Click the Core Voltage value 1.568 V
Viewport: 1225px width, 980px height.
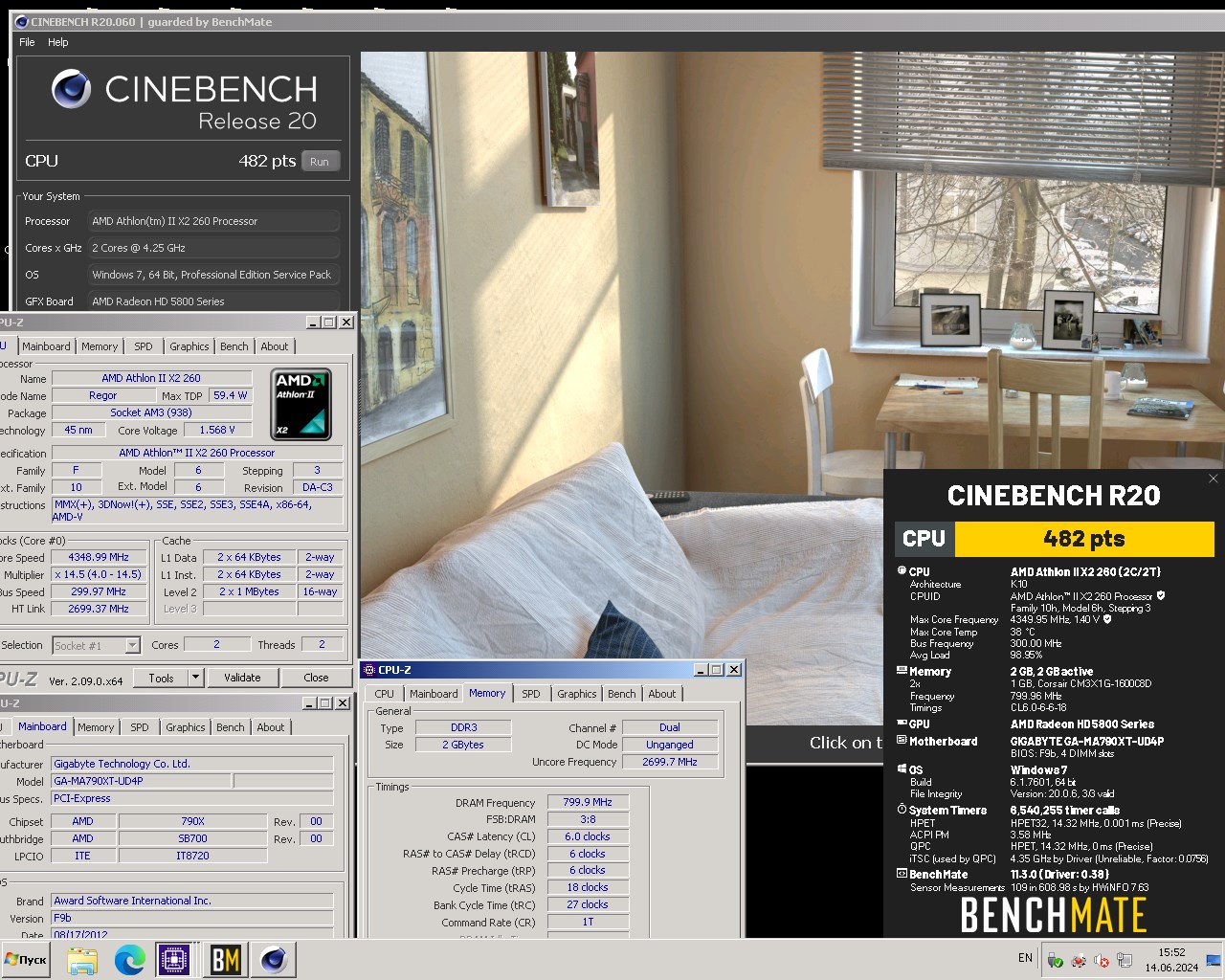coord(217,430)
